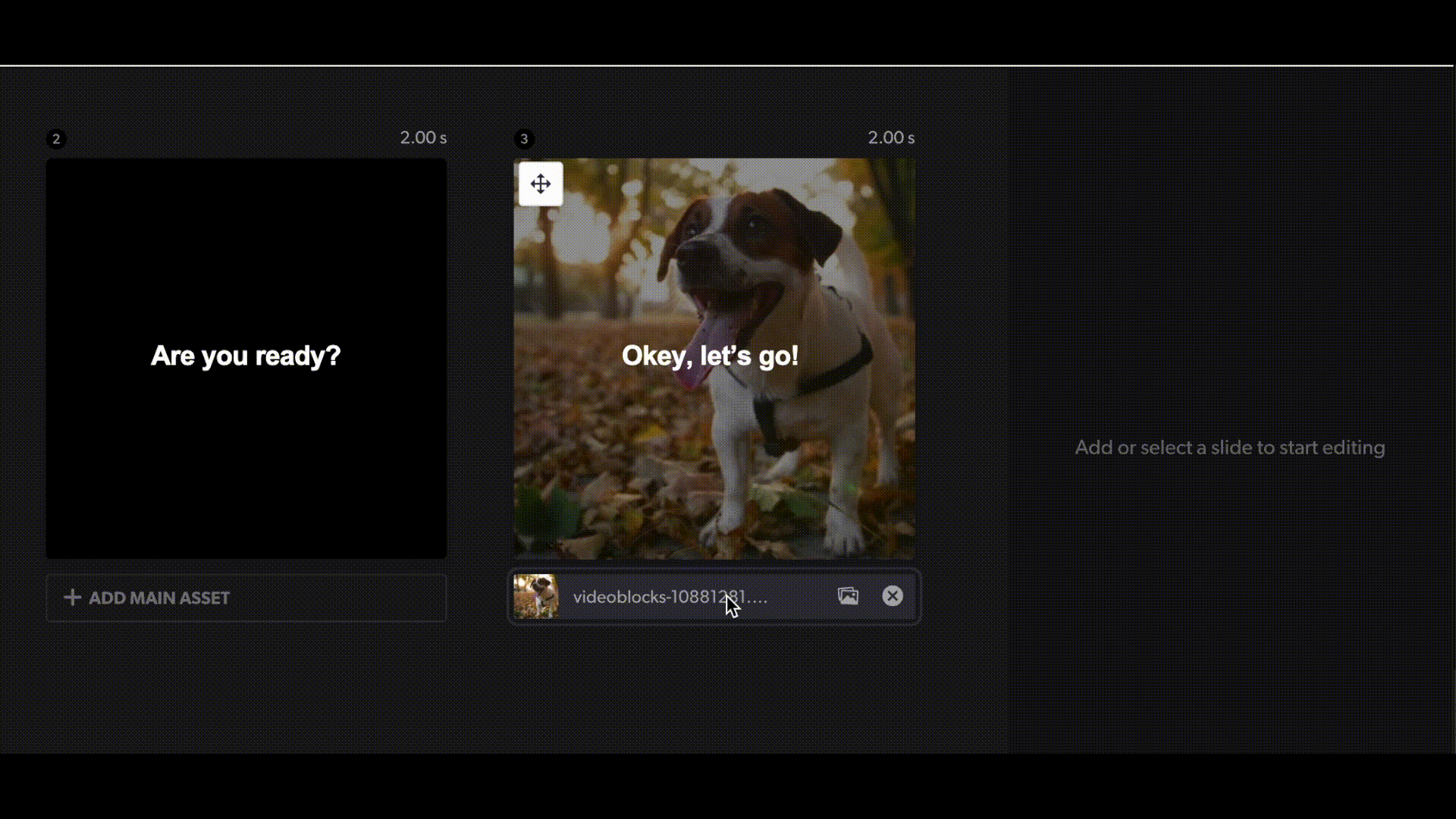The height and width of the screenshot is (819, 1456).
Task: Click the small dog thumbnail in asset row
Action: point(536,596)
